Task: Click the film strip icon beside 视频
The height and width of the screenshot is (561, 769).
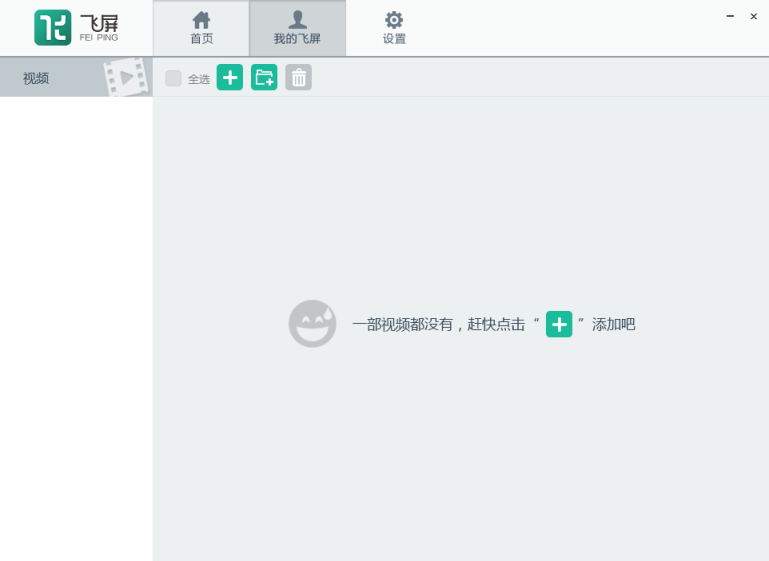Action: 126,77
